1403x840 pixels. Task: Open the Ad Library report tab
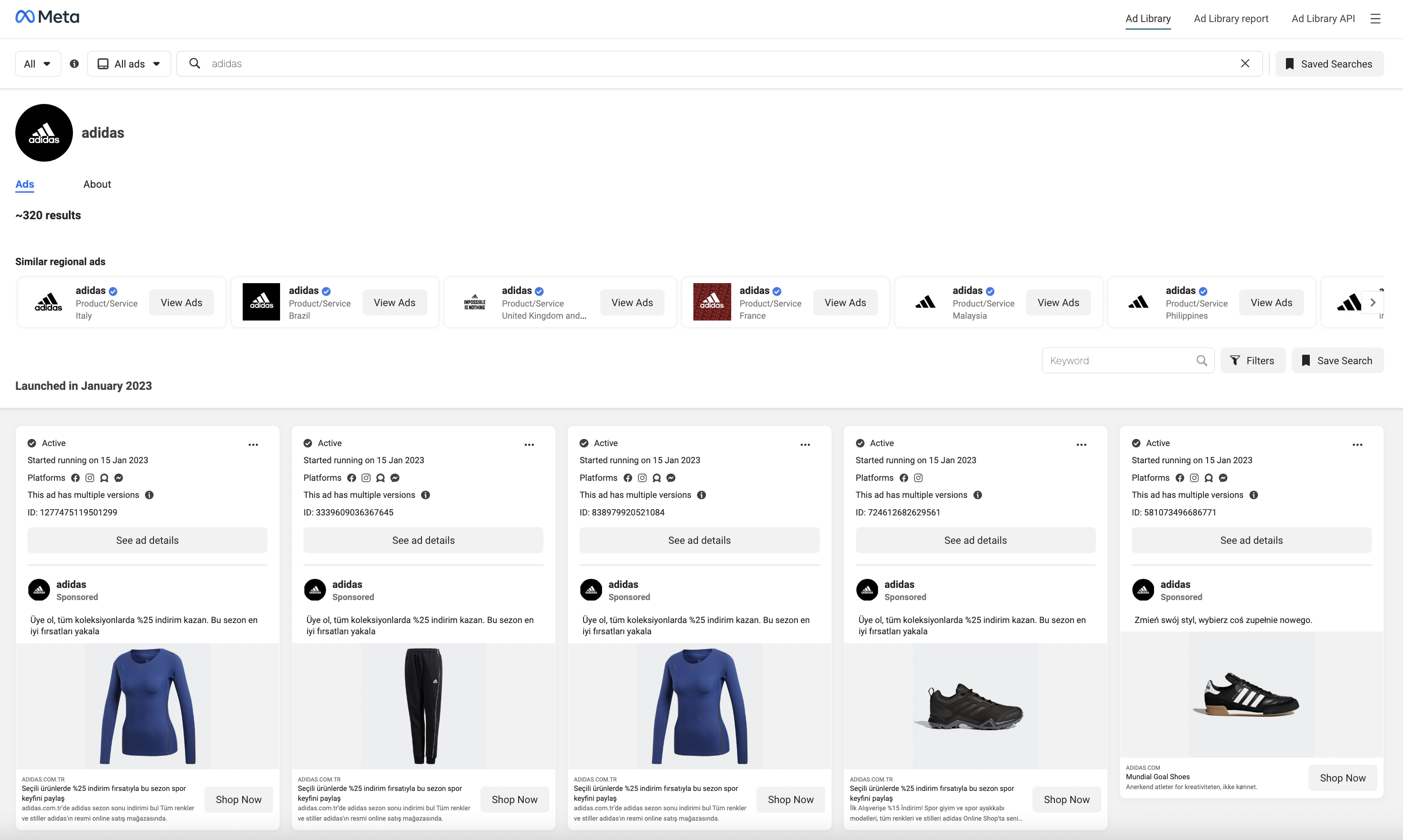coord(1231,18)
